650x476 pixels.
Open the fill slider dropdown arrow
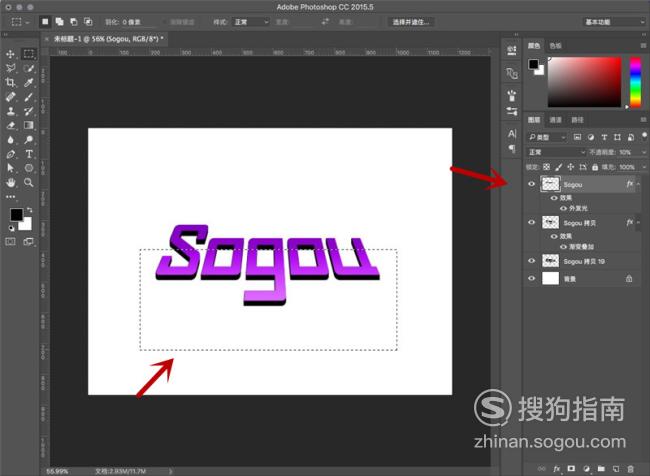(643, 167)
